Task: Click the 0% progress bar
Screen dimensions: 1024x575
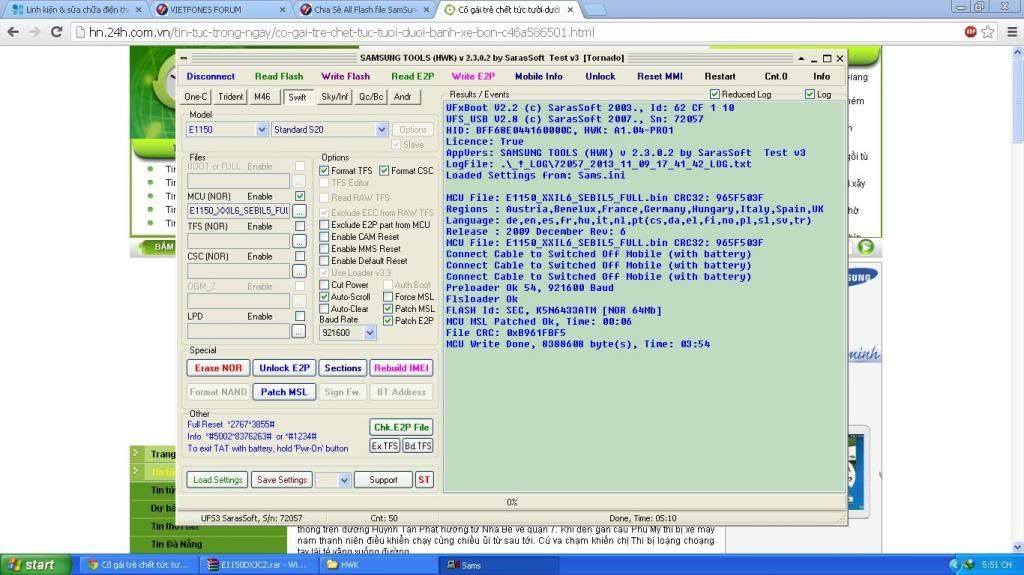Action: pyautogui.click(x=512, y=502)
